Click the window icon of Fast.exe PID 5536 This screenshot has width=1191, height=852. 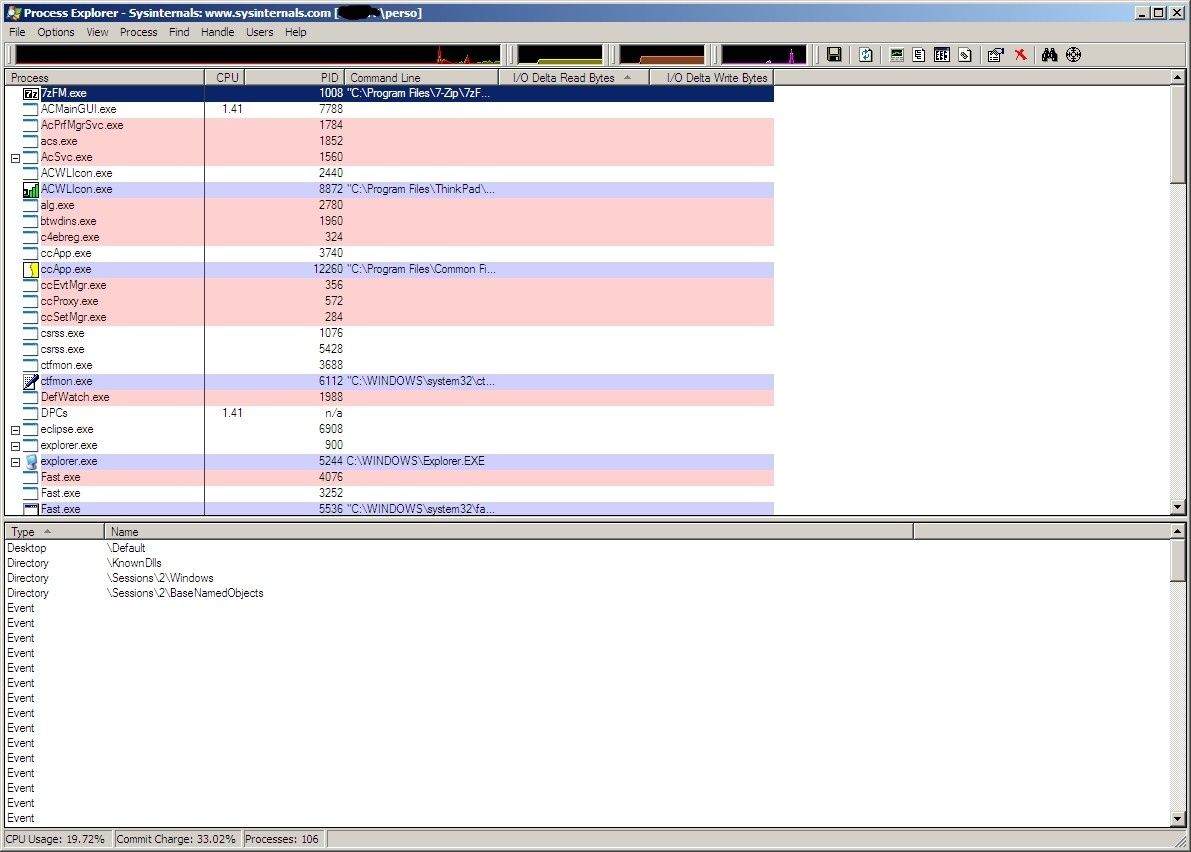pyautogui.click(x=30, y=509)
